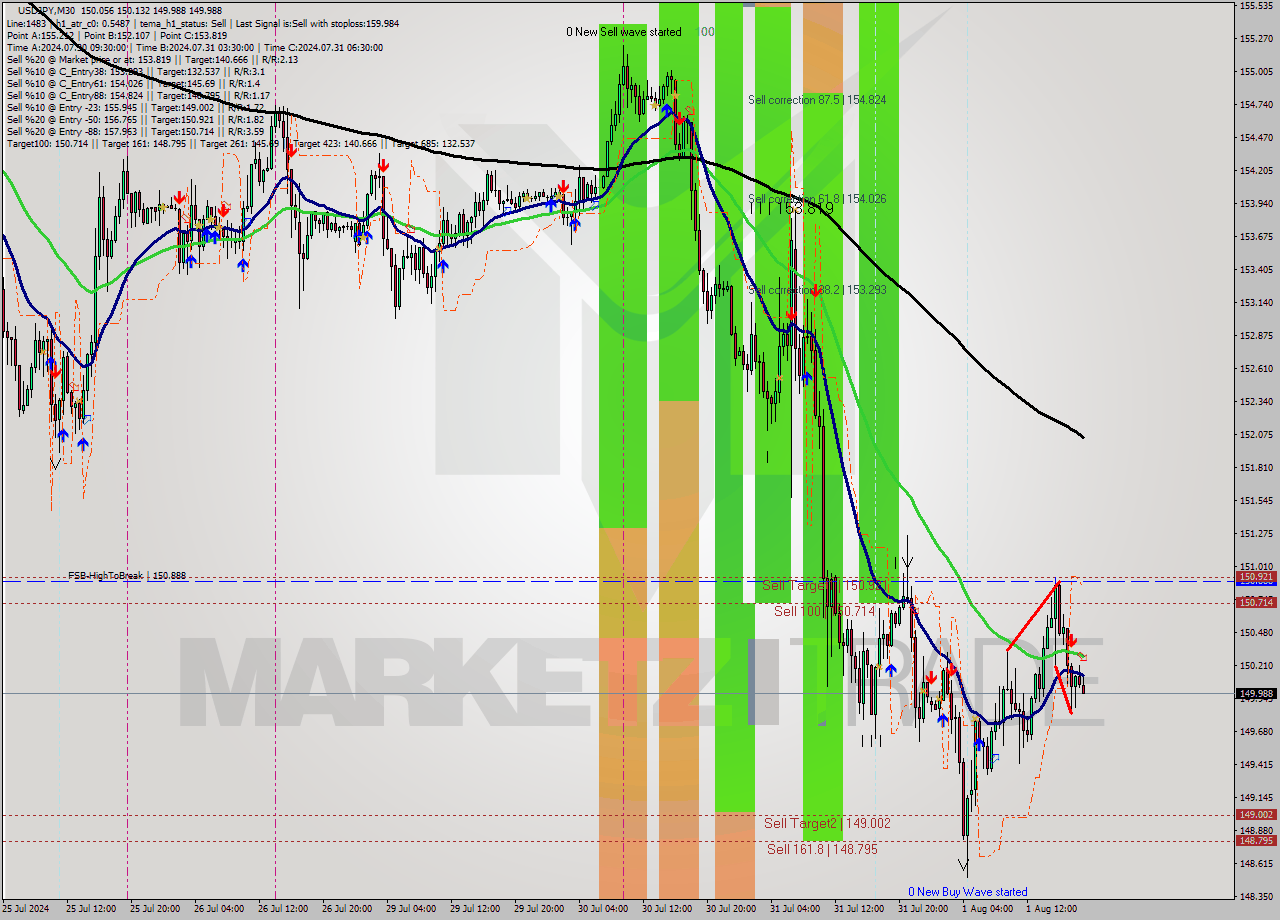Click the 151.010 price axis label
Viewport: 1280px width, 920px height.
click(1256, 566)
